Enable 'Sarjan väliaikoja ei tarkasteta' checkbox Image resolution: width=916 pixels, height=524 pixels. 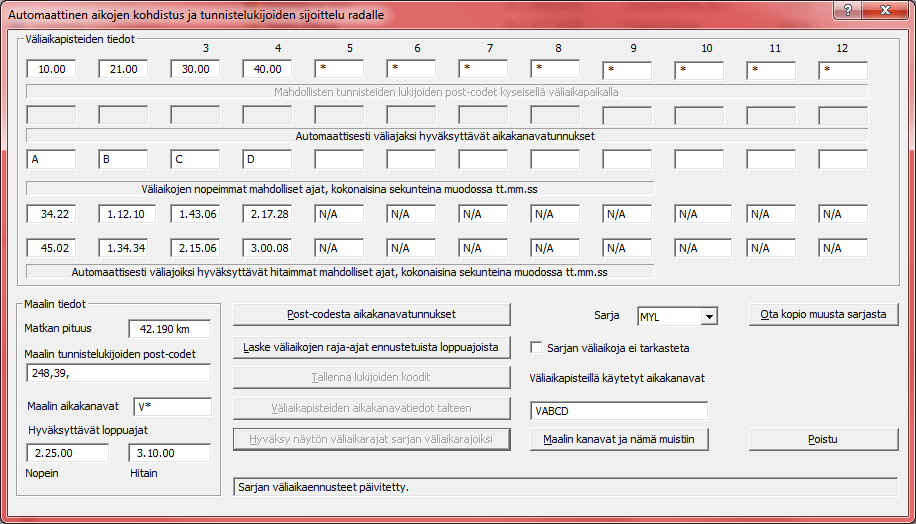537,348
